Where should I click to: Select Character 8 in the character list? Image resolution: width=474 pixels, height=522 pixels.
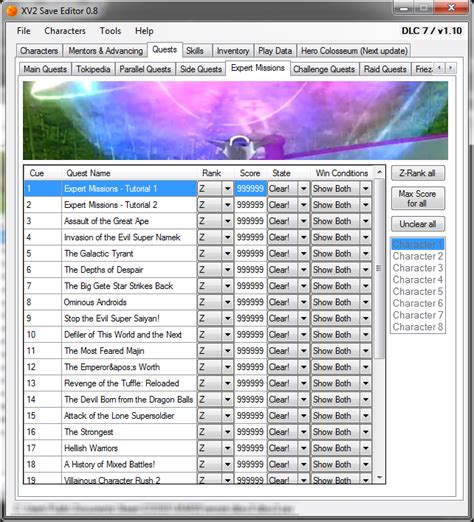(417, 327)
